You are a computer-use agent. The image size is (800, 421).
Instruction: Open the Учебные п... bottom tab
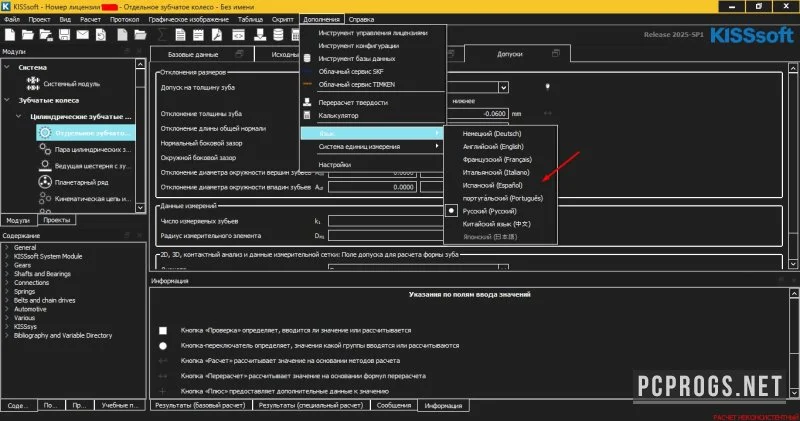coord(120,405)
